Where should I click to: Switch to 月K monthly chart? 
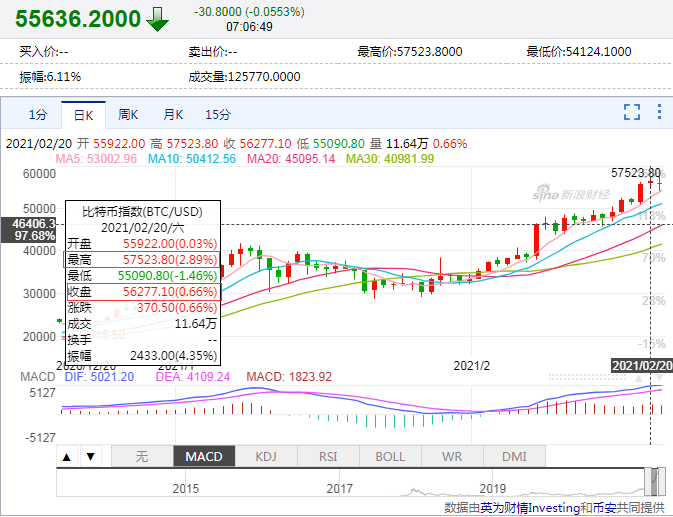(x=173, y=114)
